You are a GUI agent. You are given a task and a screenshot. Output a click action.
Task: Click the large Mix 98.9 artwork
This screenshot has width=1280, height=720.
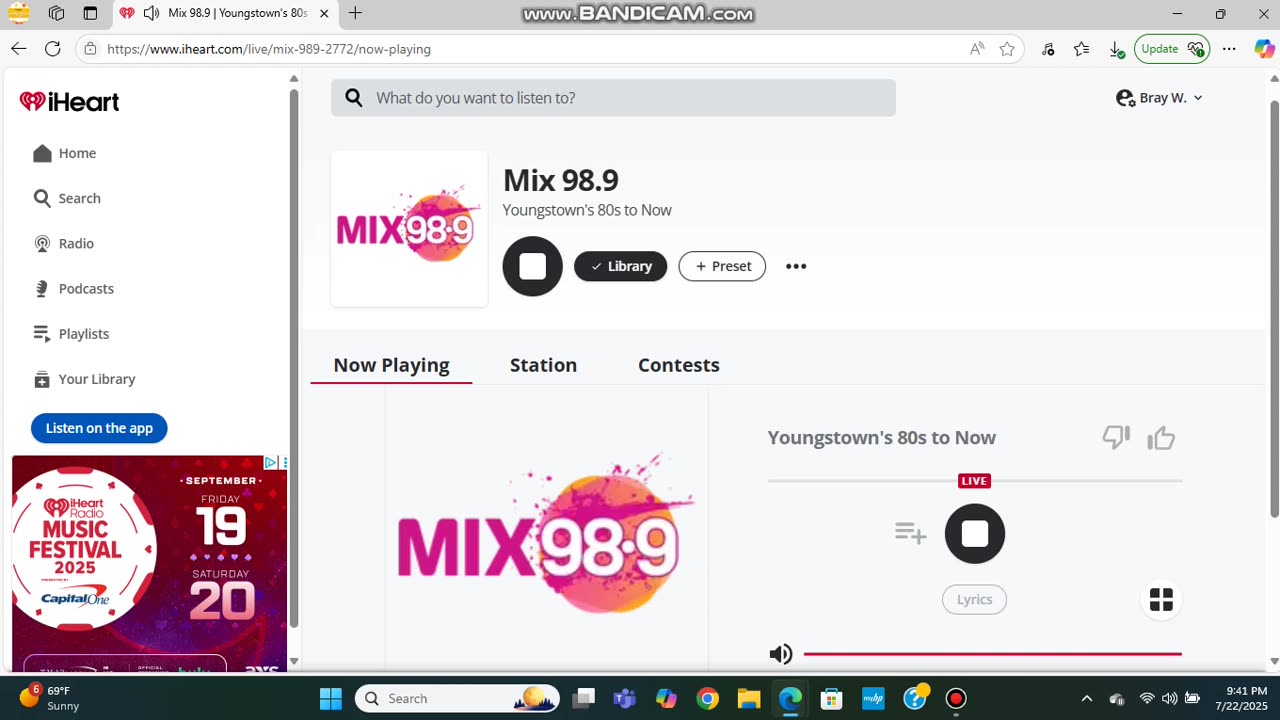coord(547,531)
